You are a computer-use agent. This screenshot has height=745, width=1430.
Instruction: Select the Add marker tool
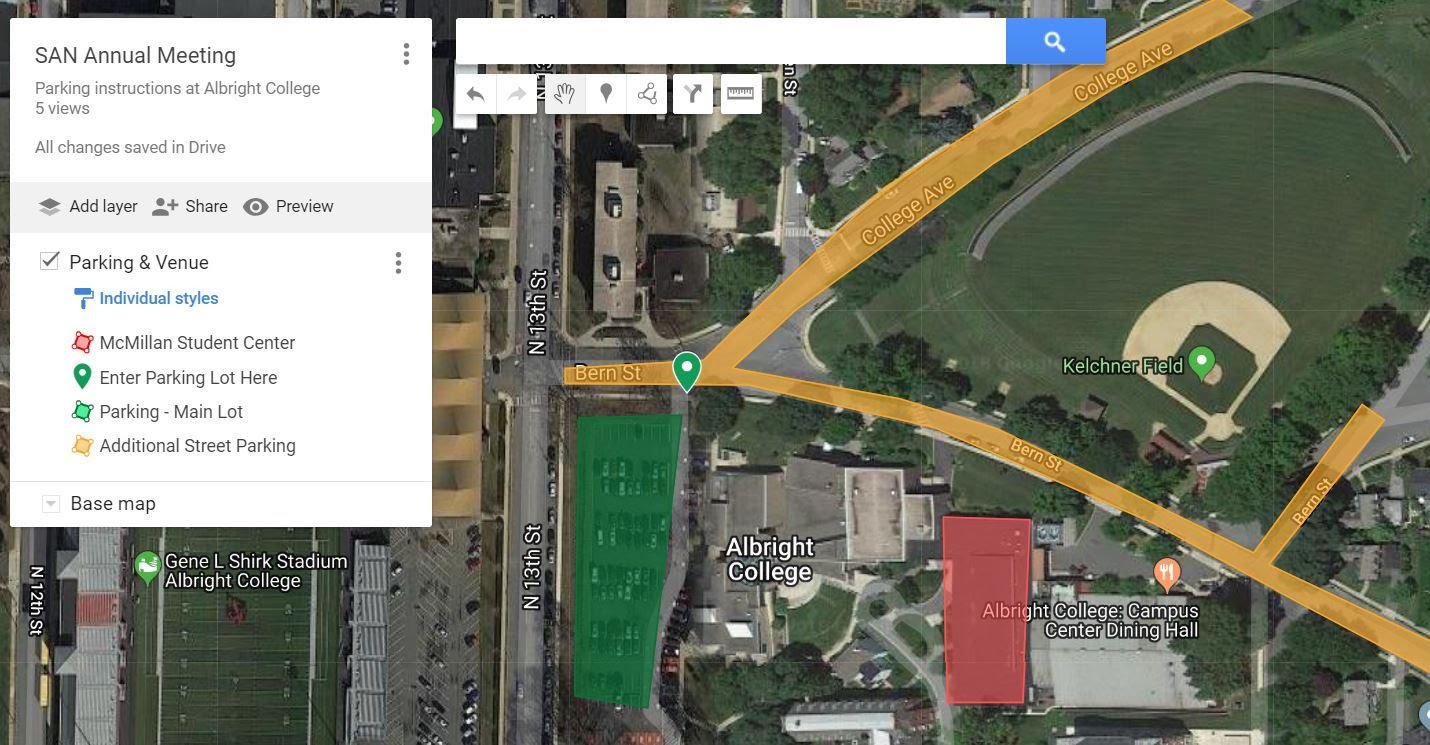[606, 94]
